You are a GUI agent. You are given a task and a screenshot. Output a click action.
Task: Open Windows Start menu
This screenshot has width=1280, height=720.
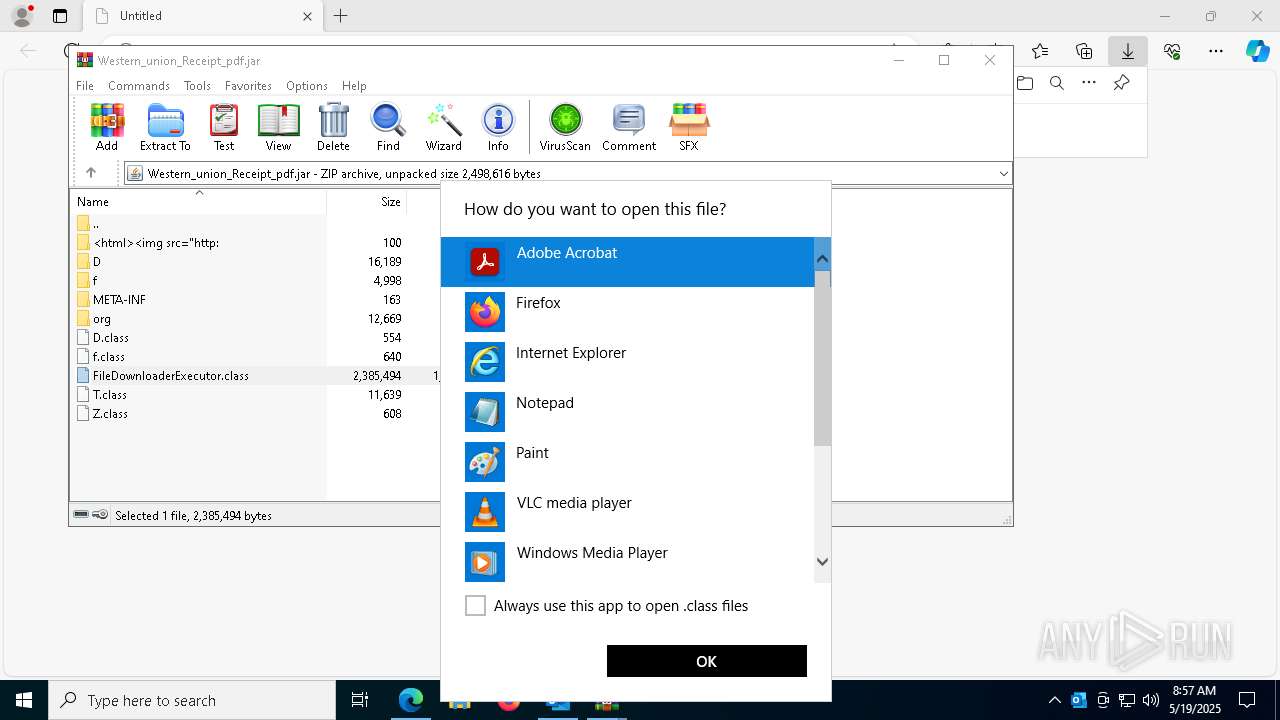tap(23, 700)
